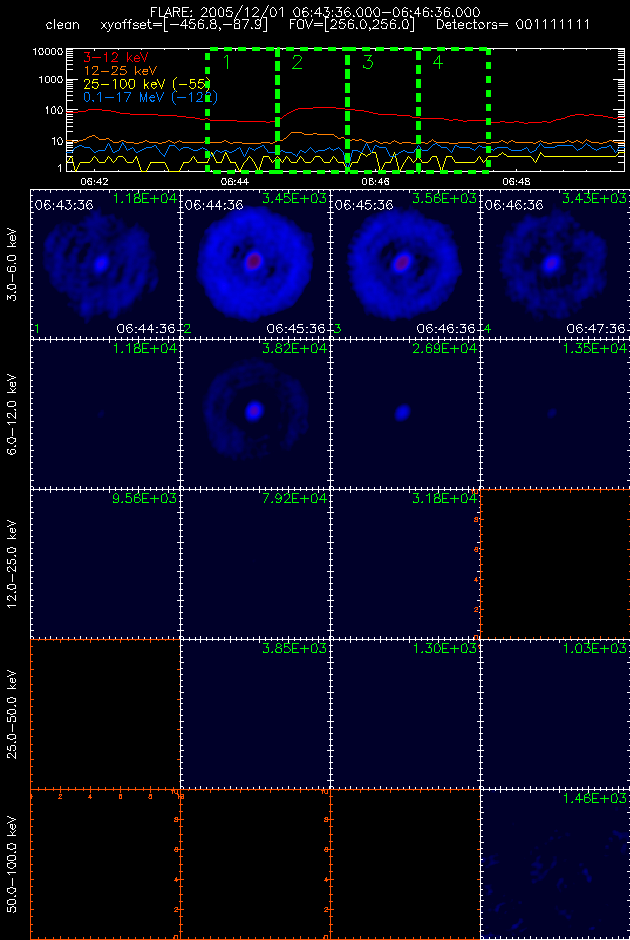Open the 6-12 keV image with peak 1.35E+04

click(x=555, y=412)
